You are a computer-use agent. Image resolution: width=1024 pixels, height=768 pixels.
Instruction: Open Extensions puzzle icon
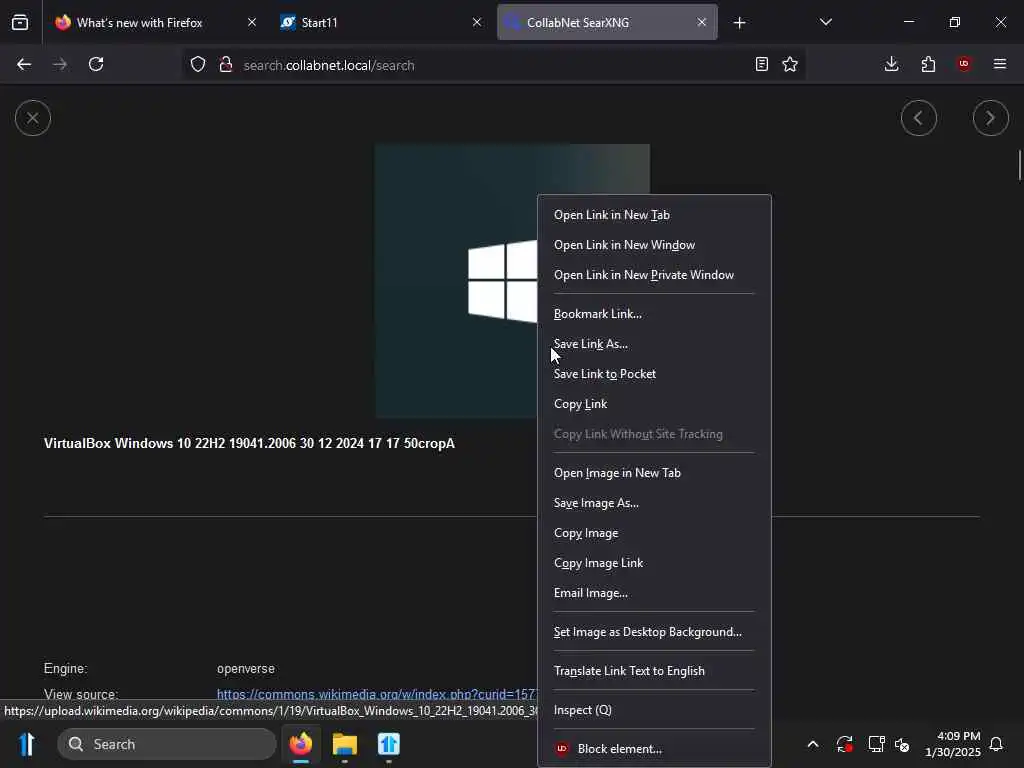[x=928, y=64]
